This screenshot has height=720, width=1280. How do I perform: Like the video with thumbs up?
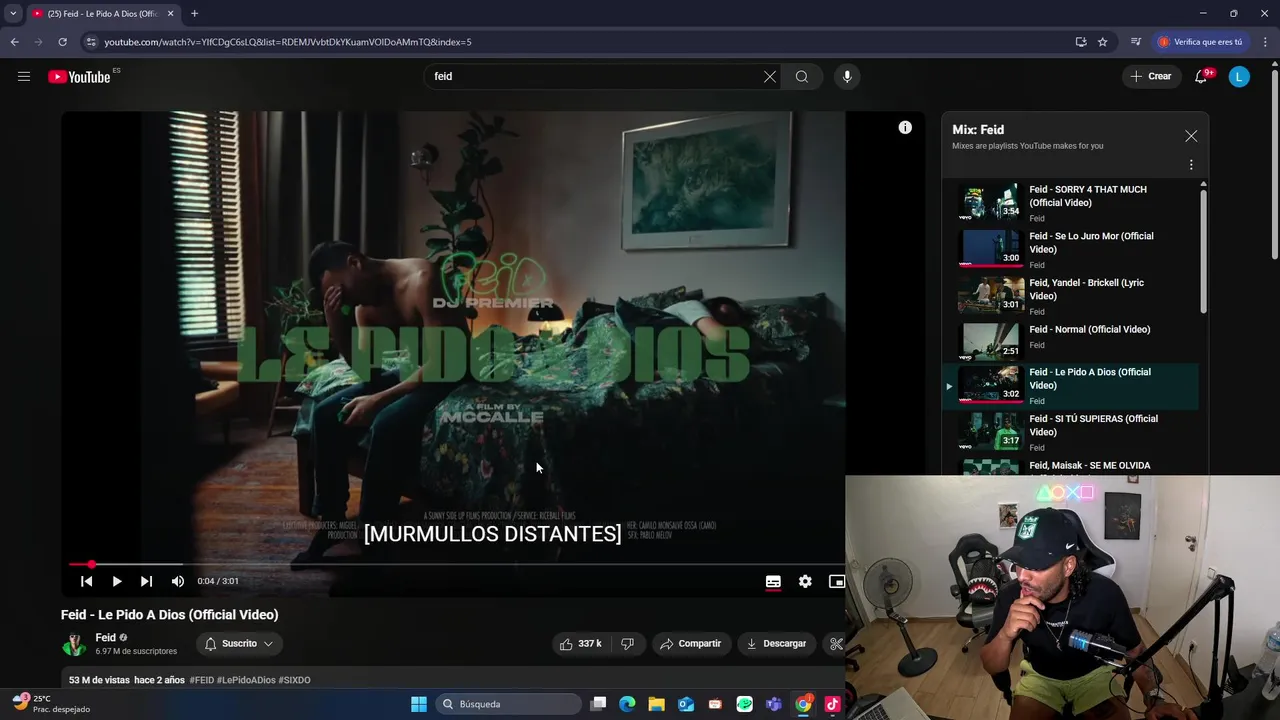coord(580,644)
